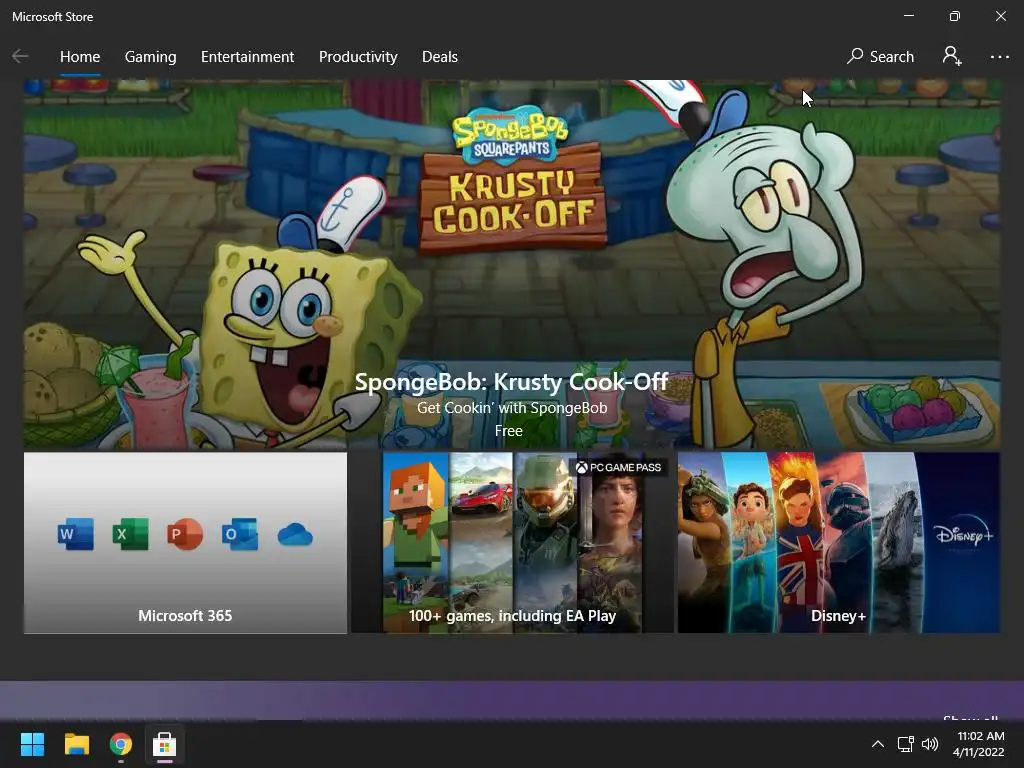Click the Excel icon in Microsoft 365 tile
Screen dimensions: 1024x768
(x=131, y=534)
